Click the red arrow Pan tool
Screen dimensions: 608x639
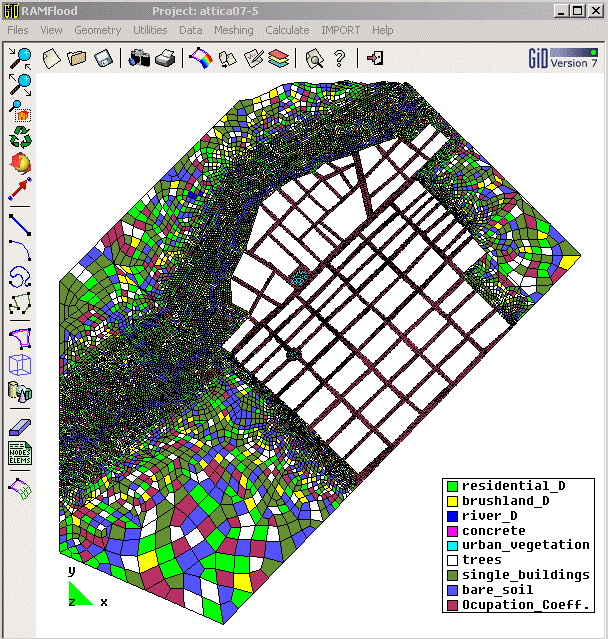point(20,188)
